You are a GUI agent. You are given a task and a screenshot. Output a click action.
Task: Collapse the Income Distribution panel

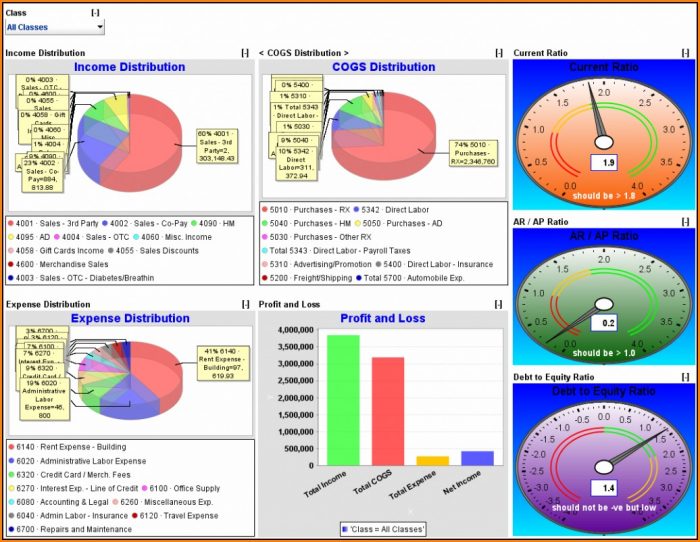point(245,52)
